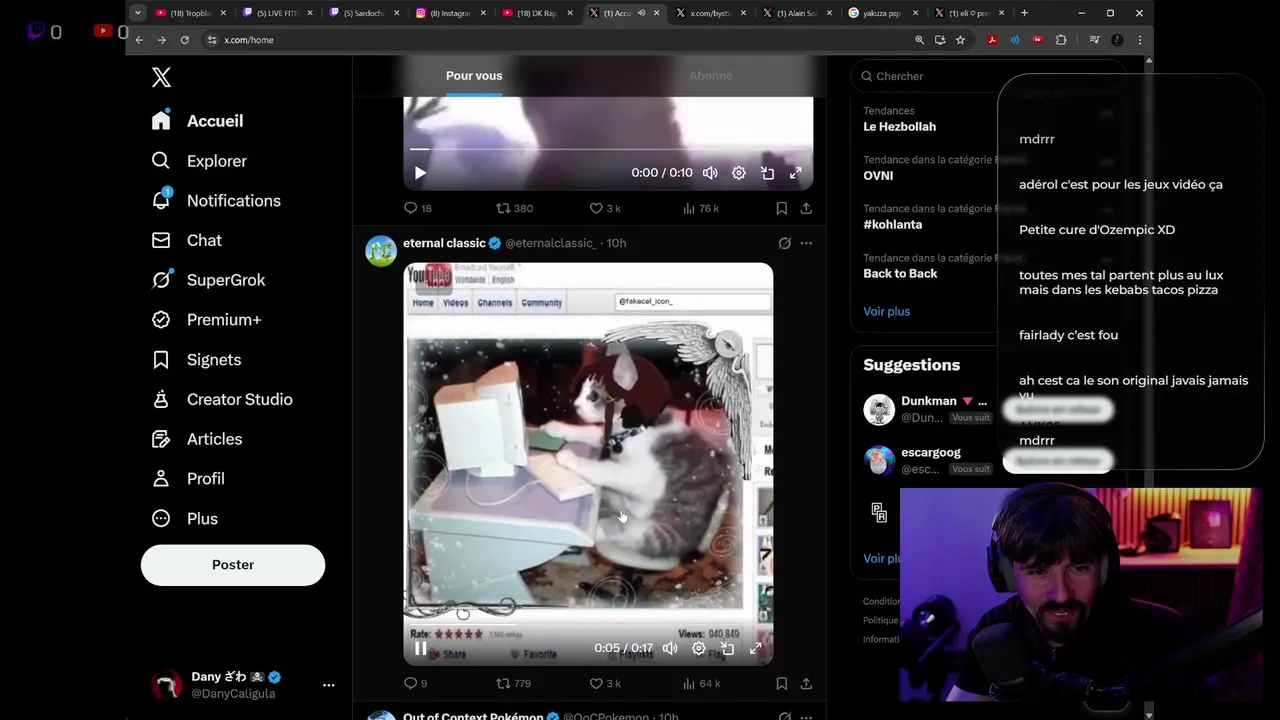Open eternal classic display name link
1280x720 pixels.
(x=444, y=243)
